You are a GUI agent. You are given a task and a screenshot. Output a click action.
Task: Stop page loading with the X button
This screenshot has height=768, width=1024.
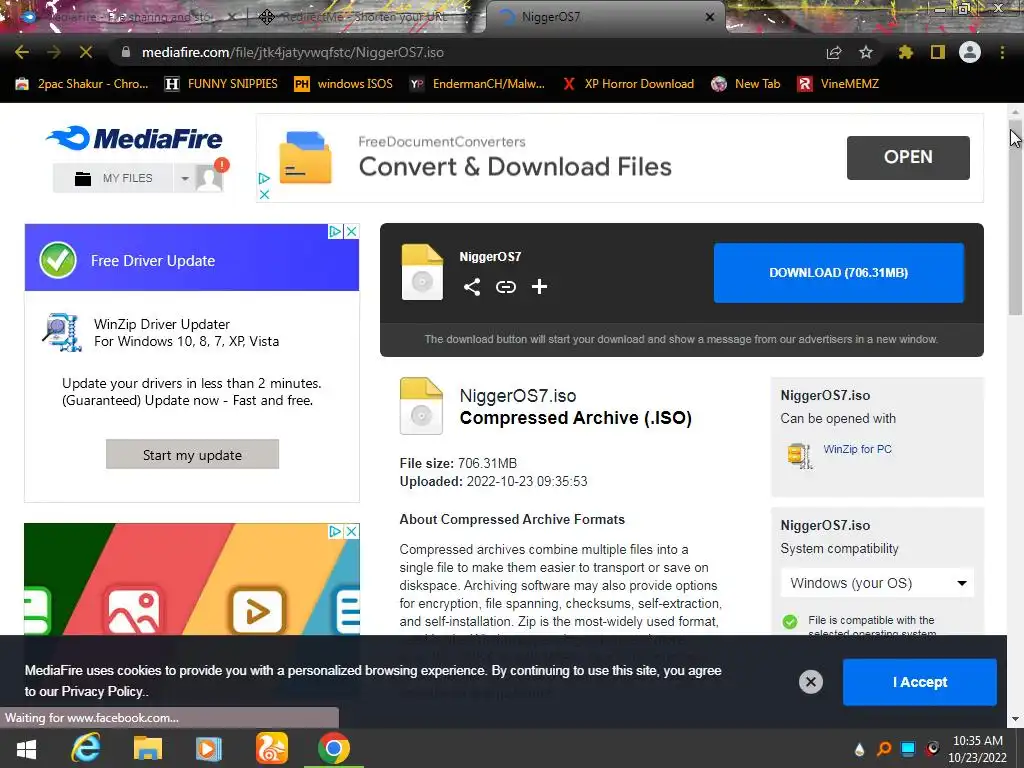86,52
